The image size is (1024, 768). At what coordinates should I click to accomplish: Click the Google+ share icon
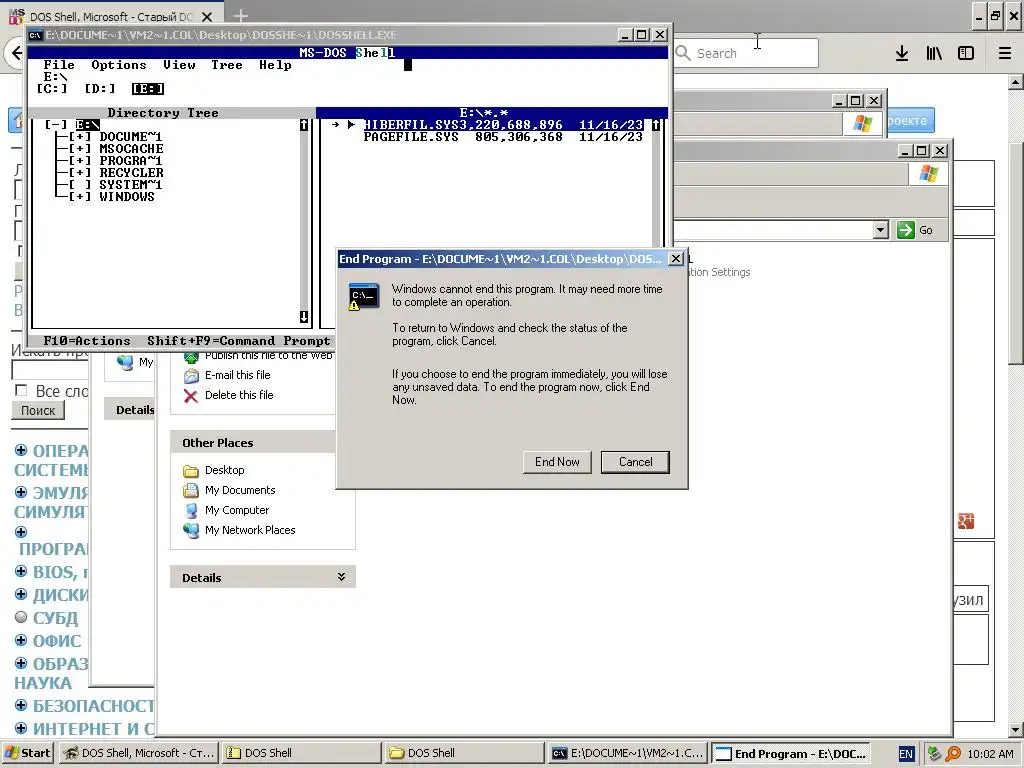pos(966,521)
